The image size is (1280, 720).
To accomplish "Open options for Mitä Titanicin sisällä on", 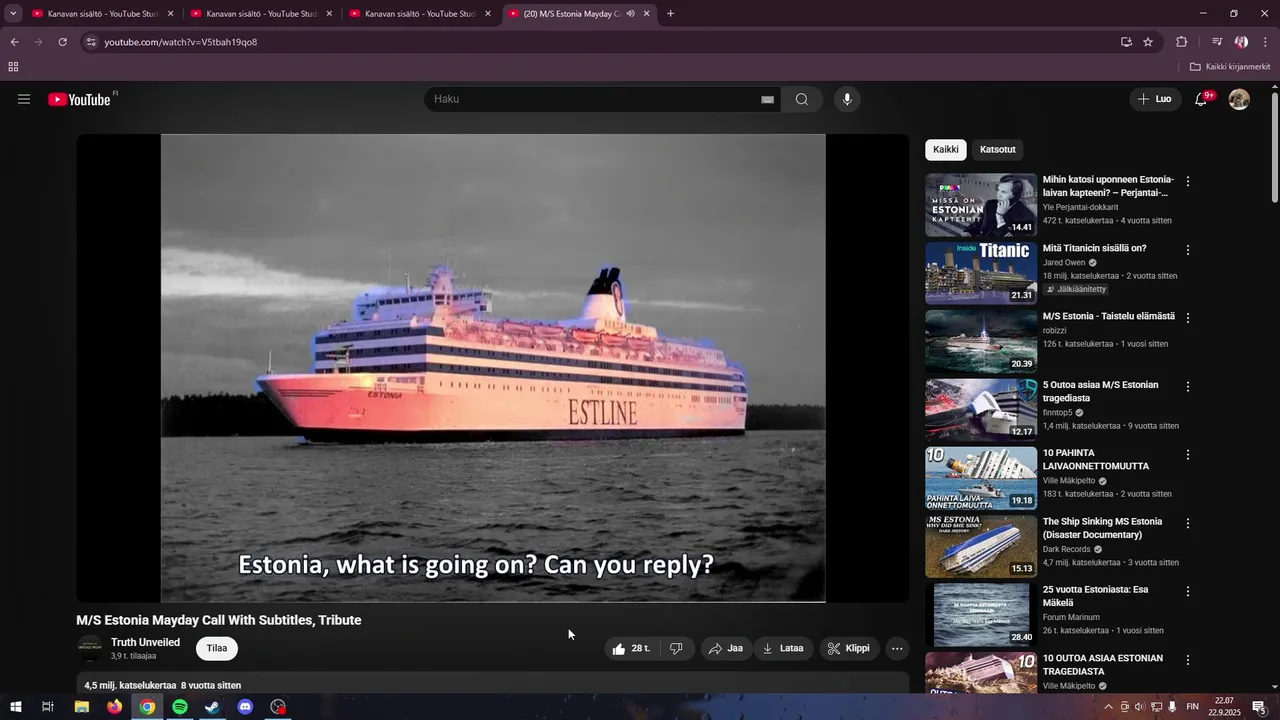I will 1188,249.
